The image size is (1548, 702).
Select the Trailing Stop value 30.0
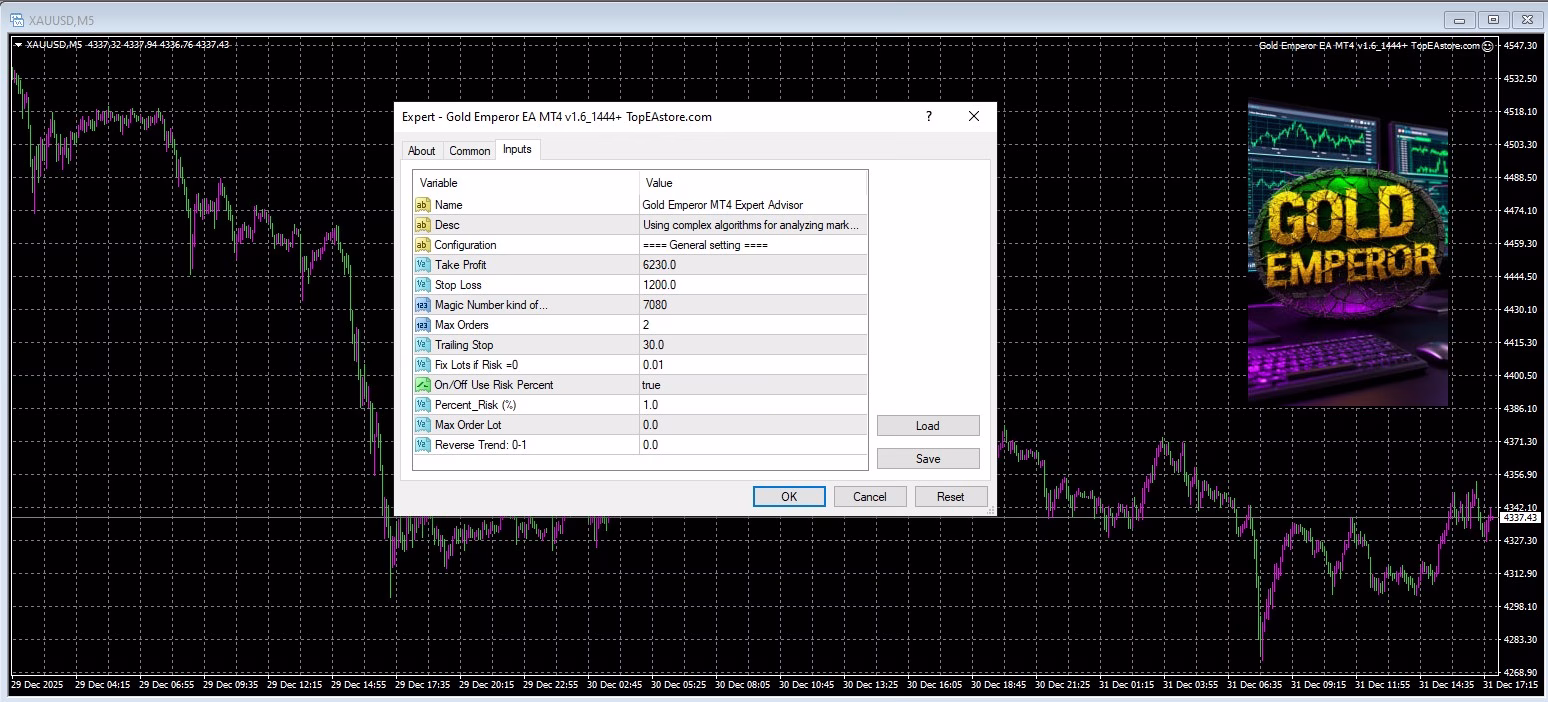(753, 345)
